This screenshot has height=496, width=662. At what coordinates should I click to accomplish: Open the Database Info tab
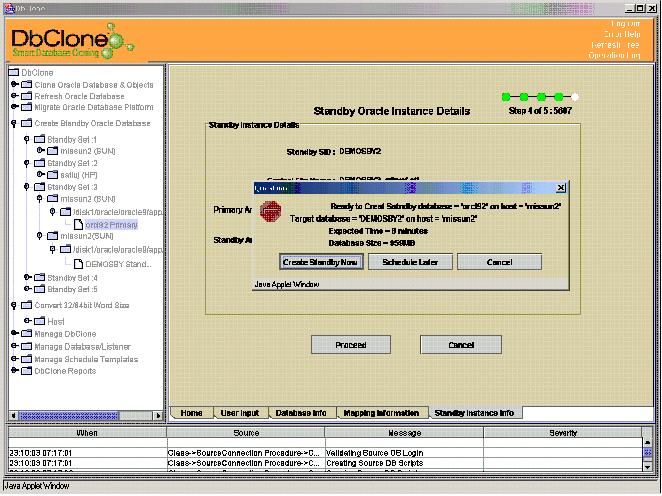tap(301, 413)
